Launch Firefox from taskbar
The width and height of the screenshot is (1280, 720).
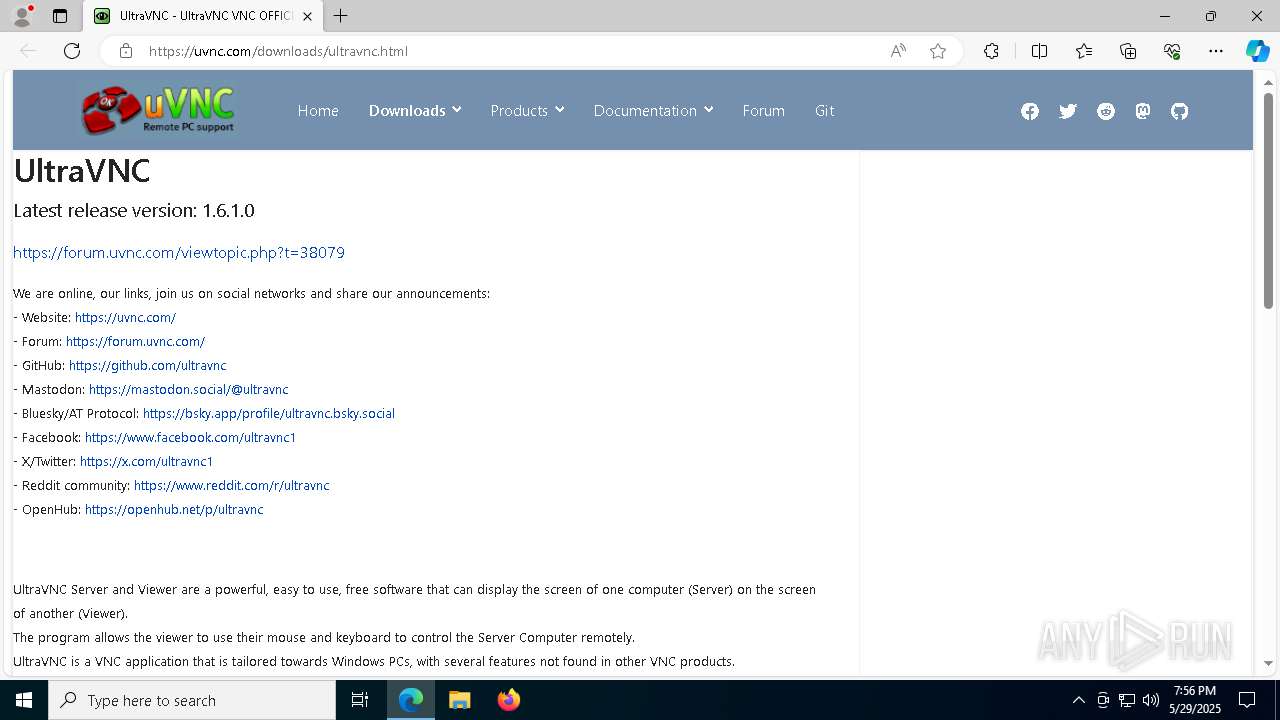pyautogui.click(x=508, y=700)
